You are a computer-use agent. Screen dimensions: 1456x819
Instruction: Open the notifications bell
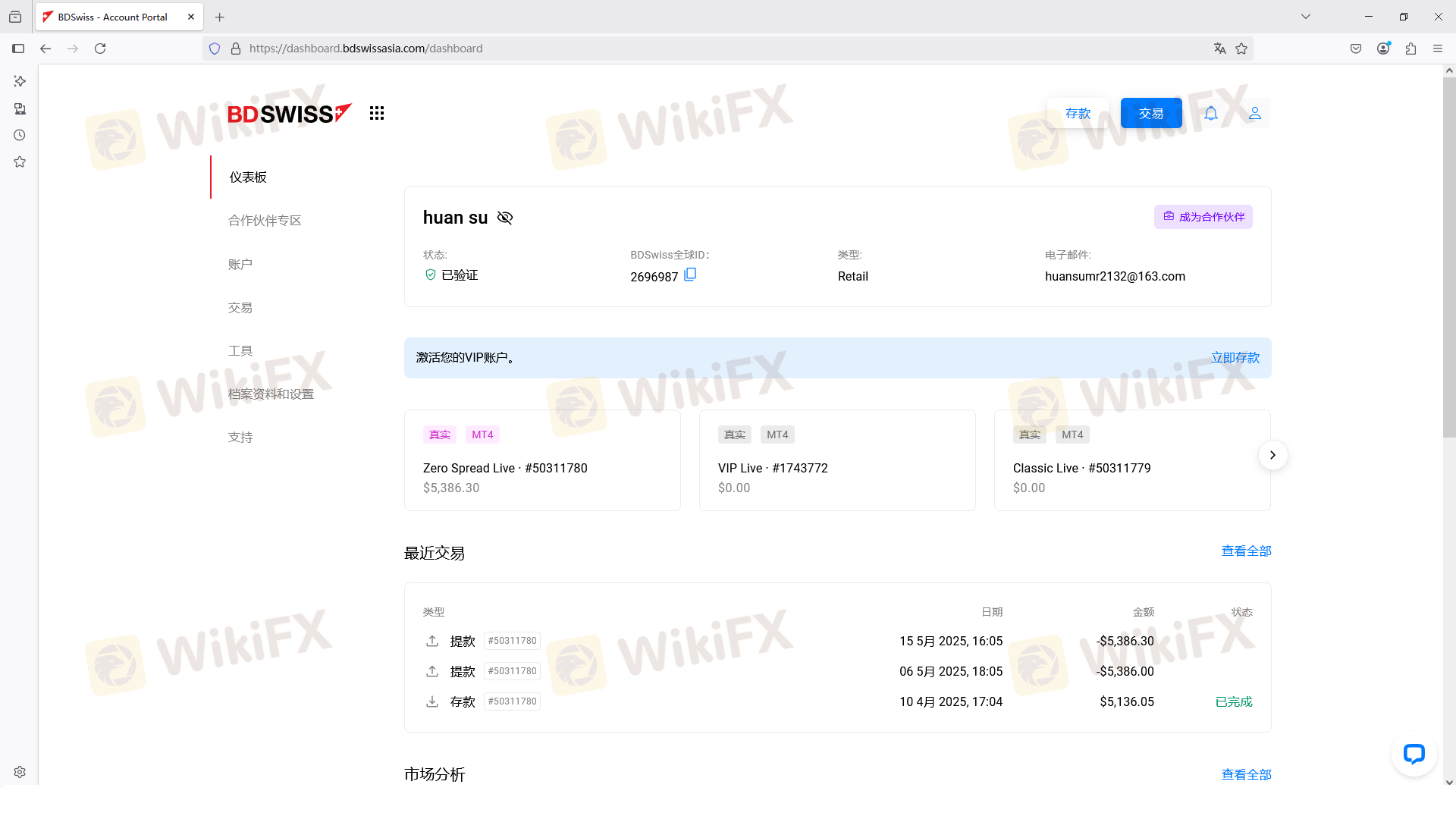tap(1211, 113)
